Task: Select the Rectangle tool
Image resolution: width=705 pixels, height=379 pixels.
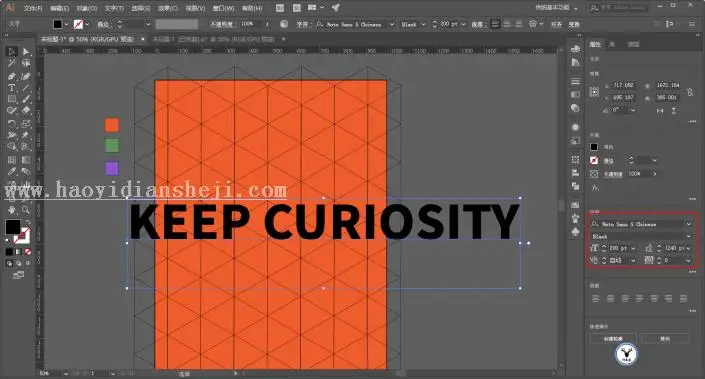Action: click(12, 99)
